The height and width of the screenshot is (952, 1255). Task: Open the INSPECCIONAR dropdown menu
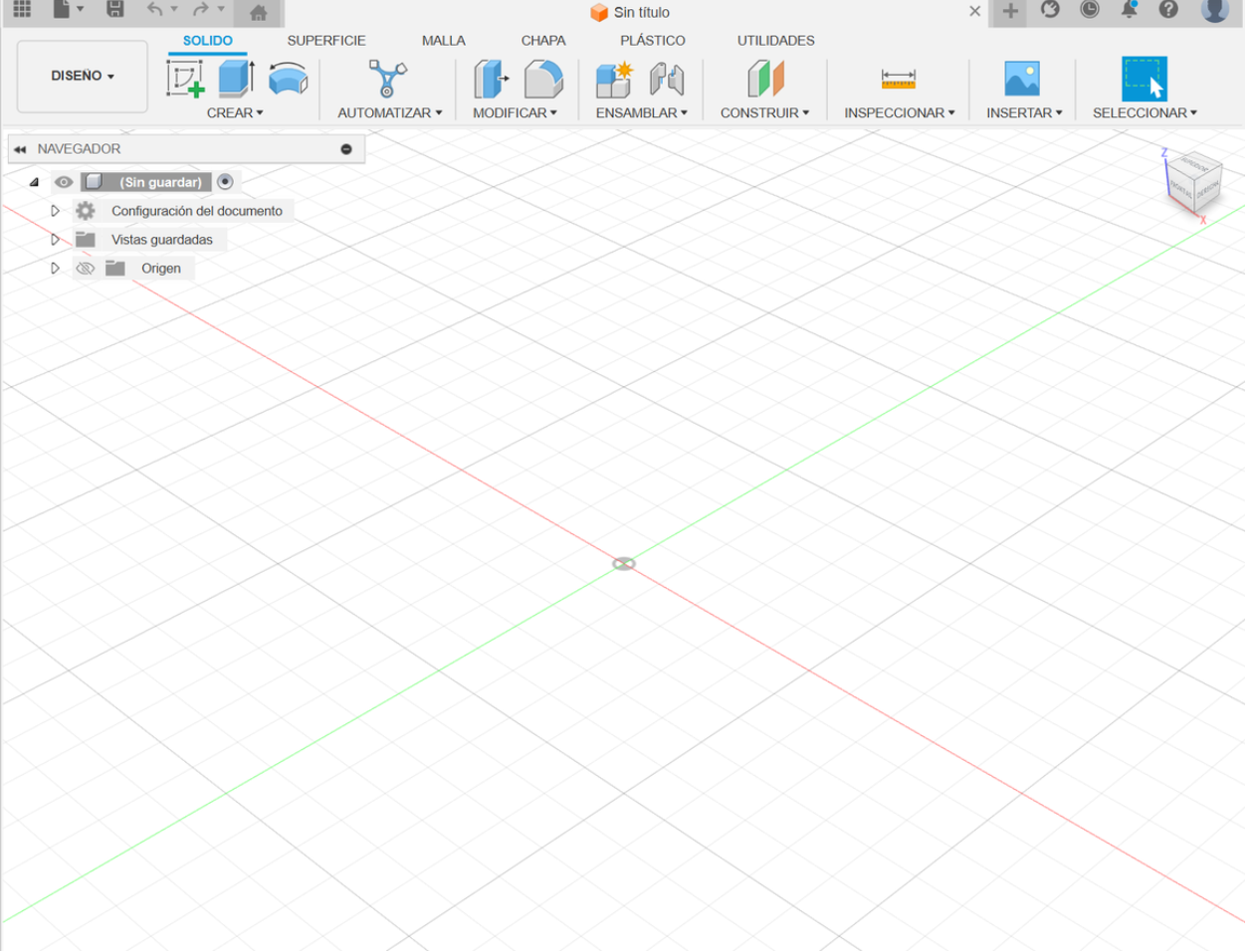pos(899,113)
